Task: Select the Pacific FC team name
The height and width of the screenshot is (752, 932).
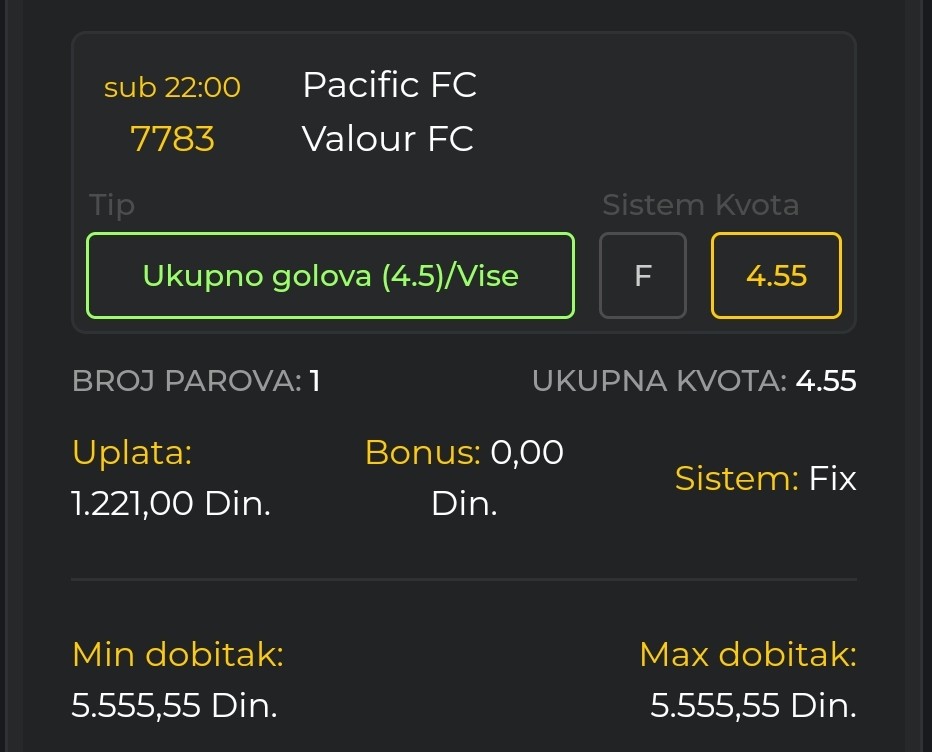Action: pyautogui.click(x=389, y=85)
